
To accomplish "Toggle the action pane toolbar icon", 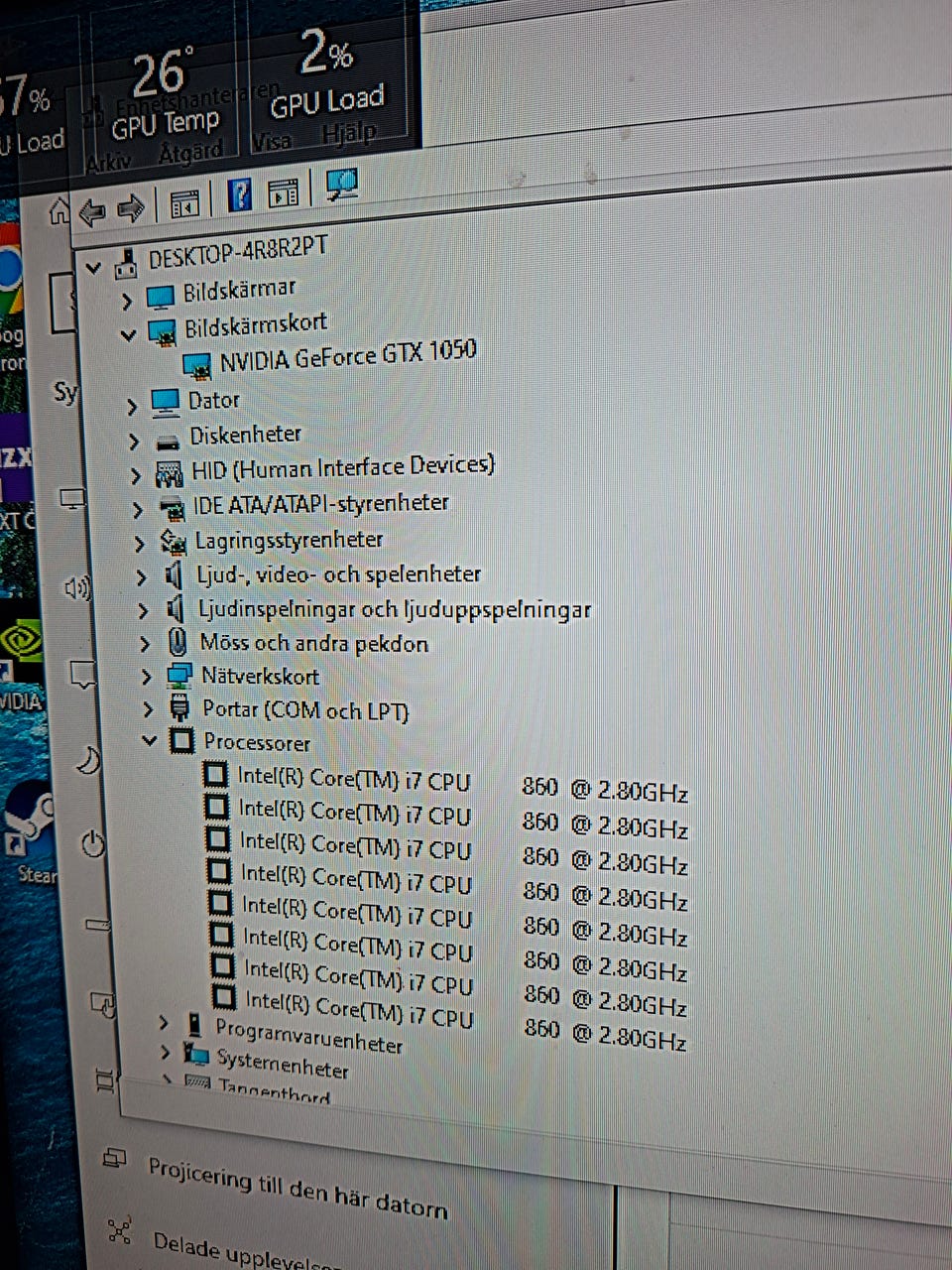I will (283, 191).
